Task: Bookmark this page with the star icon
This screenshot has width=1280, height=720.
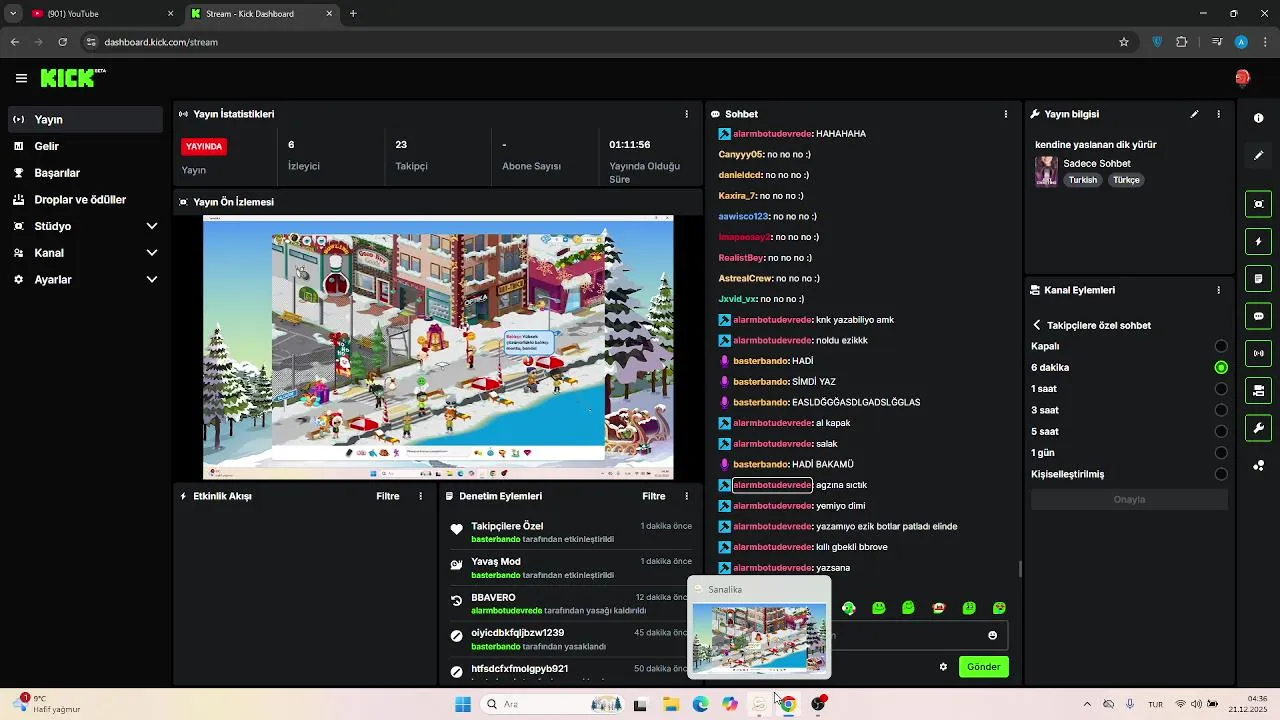Action: [x=1124, y=42]
